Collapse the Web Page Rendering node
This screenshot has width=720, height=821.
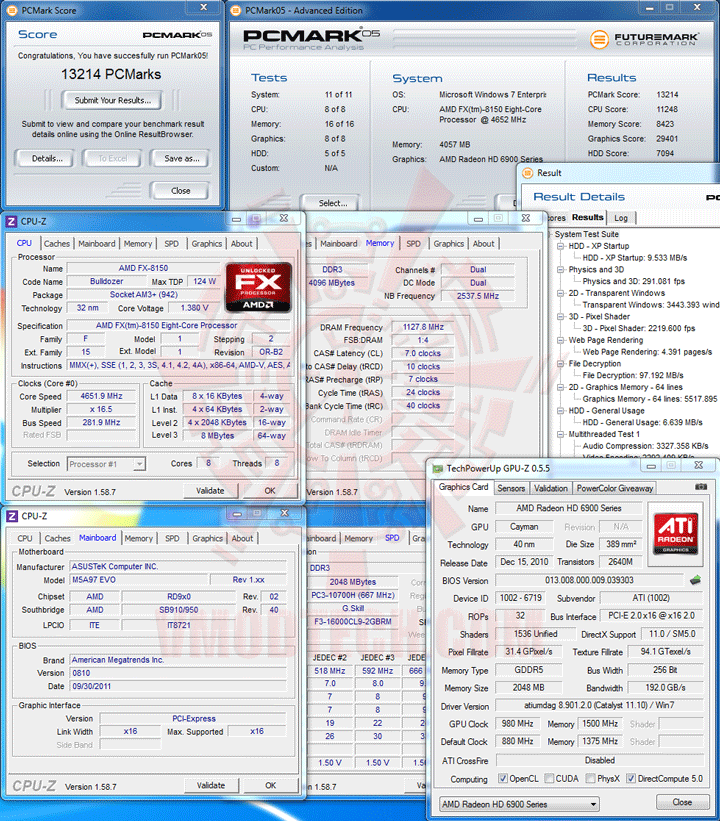coord(561,340)
